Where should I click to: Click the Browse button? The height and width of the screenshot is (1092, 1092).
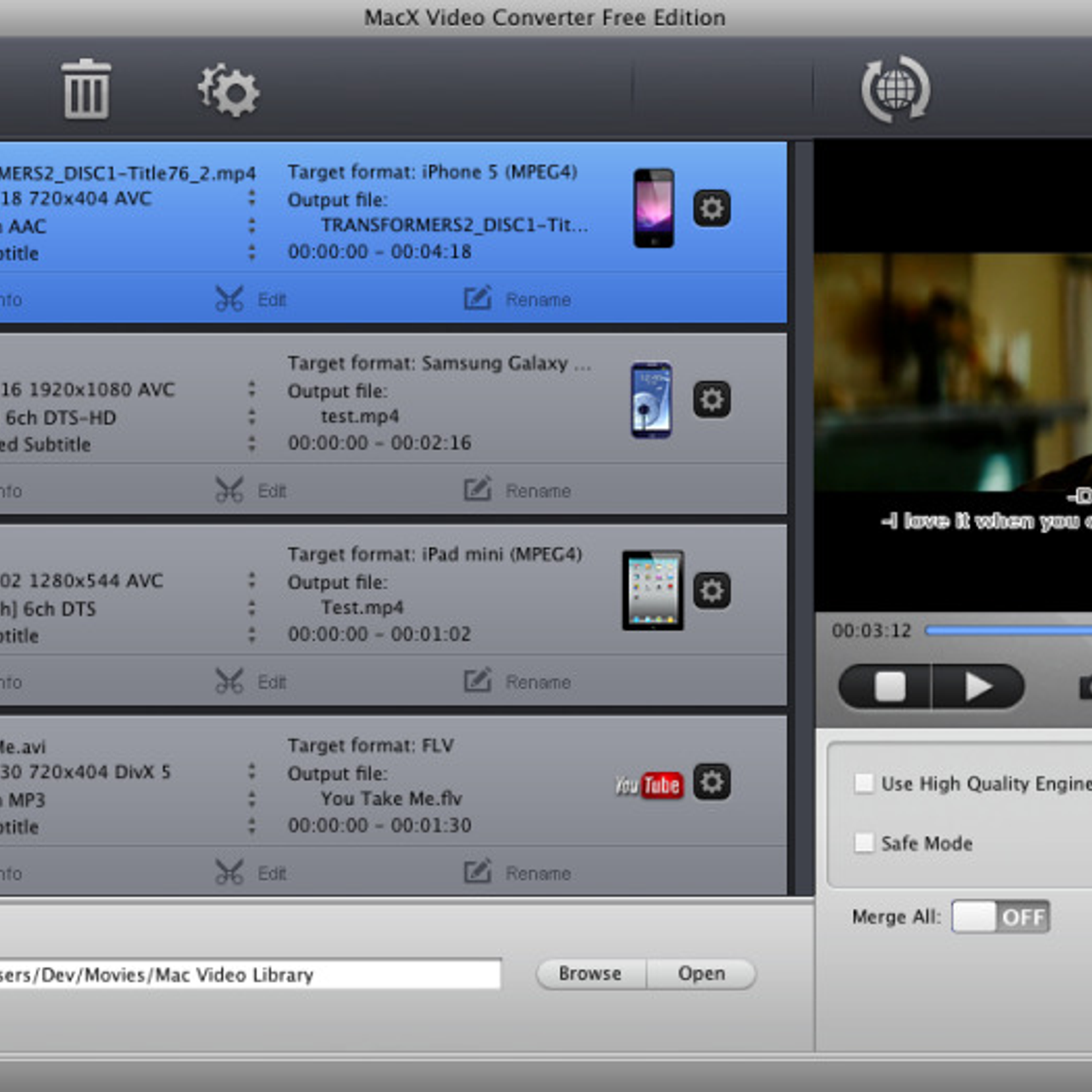pyautogui.click(x=590, y=974)
